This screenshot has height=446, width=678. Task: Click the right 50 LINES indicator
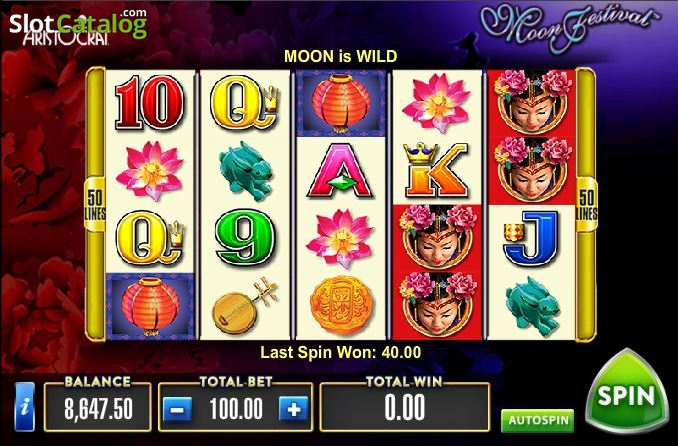pos(587,204)
